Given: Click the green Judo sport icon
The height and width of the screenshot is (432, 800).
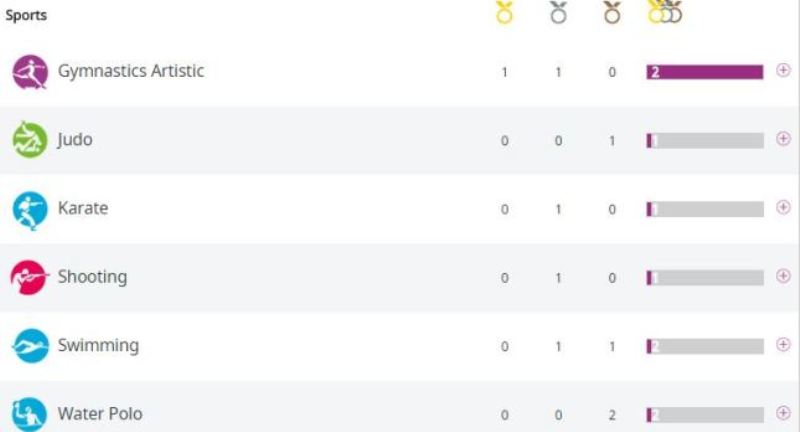Looking at the screenshot, I should [x=30, y=140].
